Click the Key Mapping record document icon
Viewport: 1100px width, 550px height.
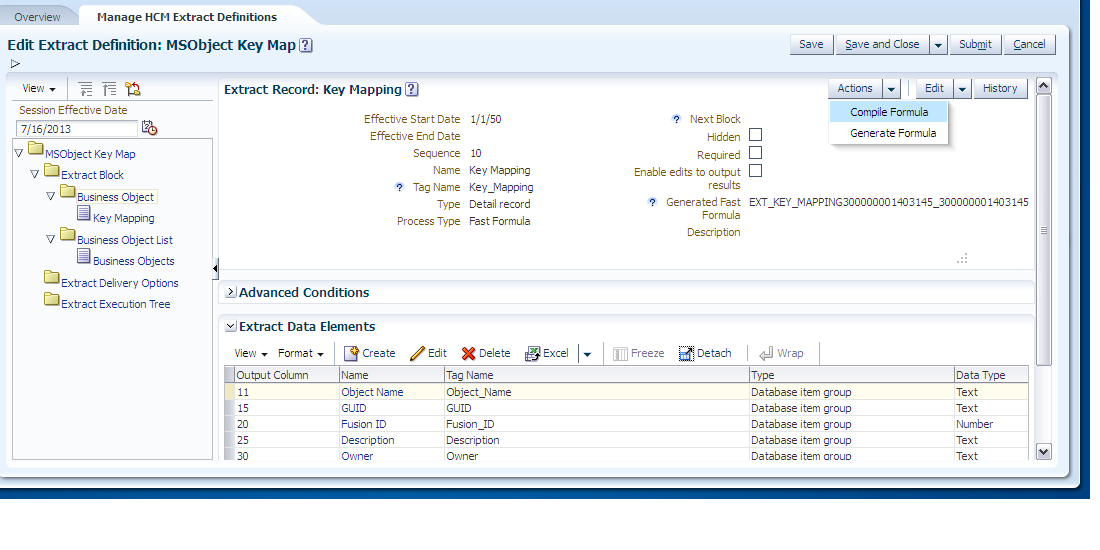pyautogui.click(x=83, y=213)
